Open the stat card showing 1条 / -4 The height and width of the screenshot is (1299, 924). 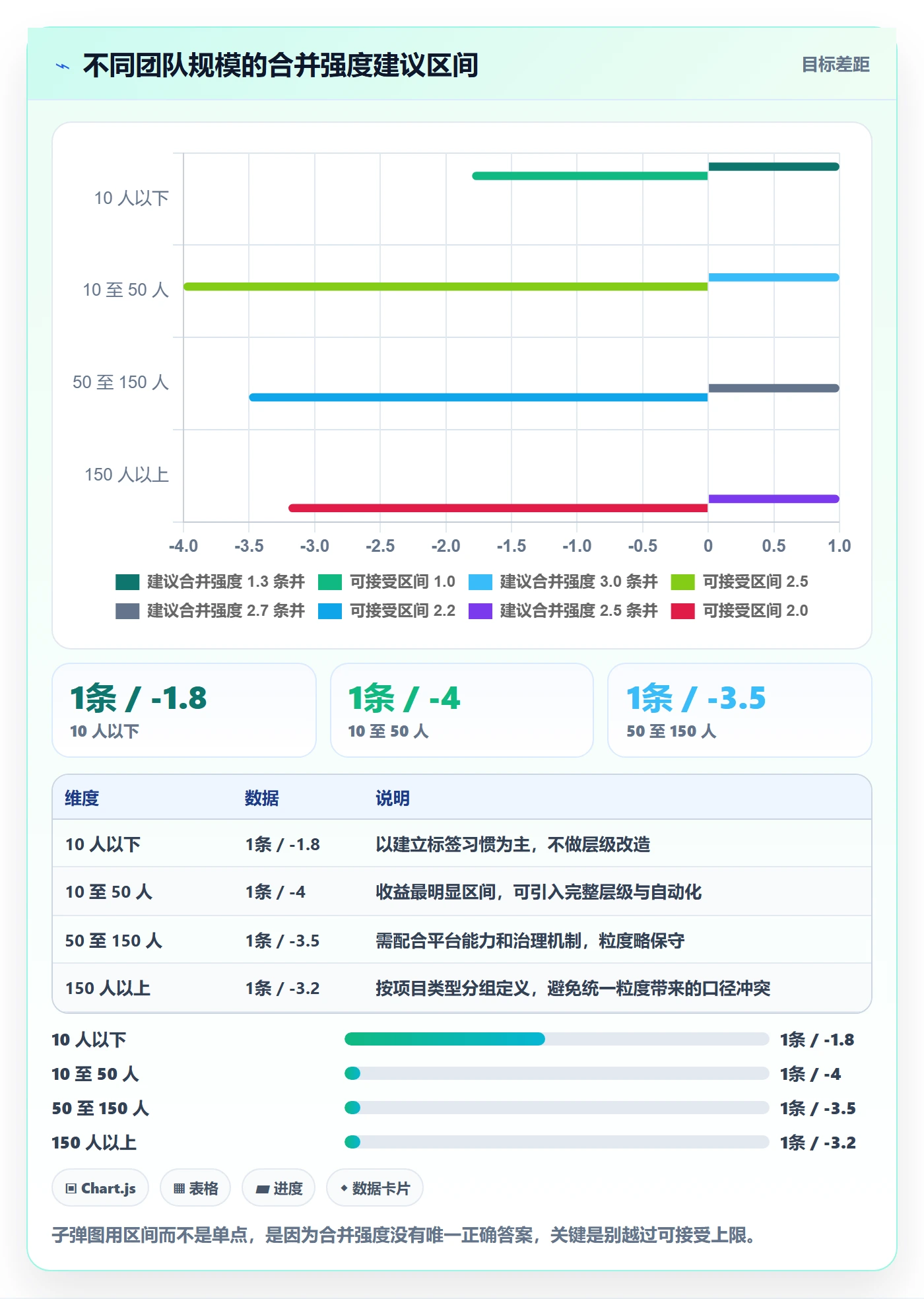(462, 710)
